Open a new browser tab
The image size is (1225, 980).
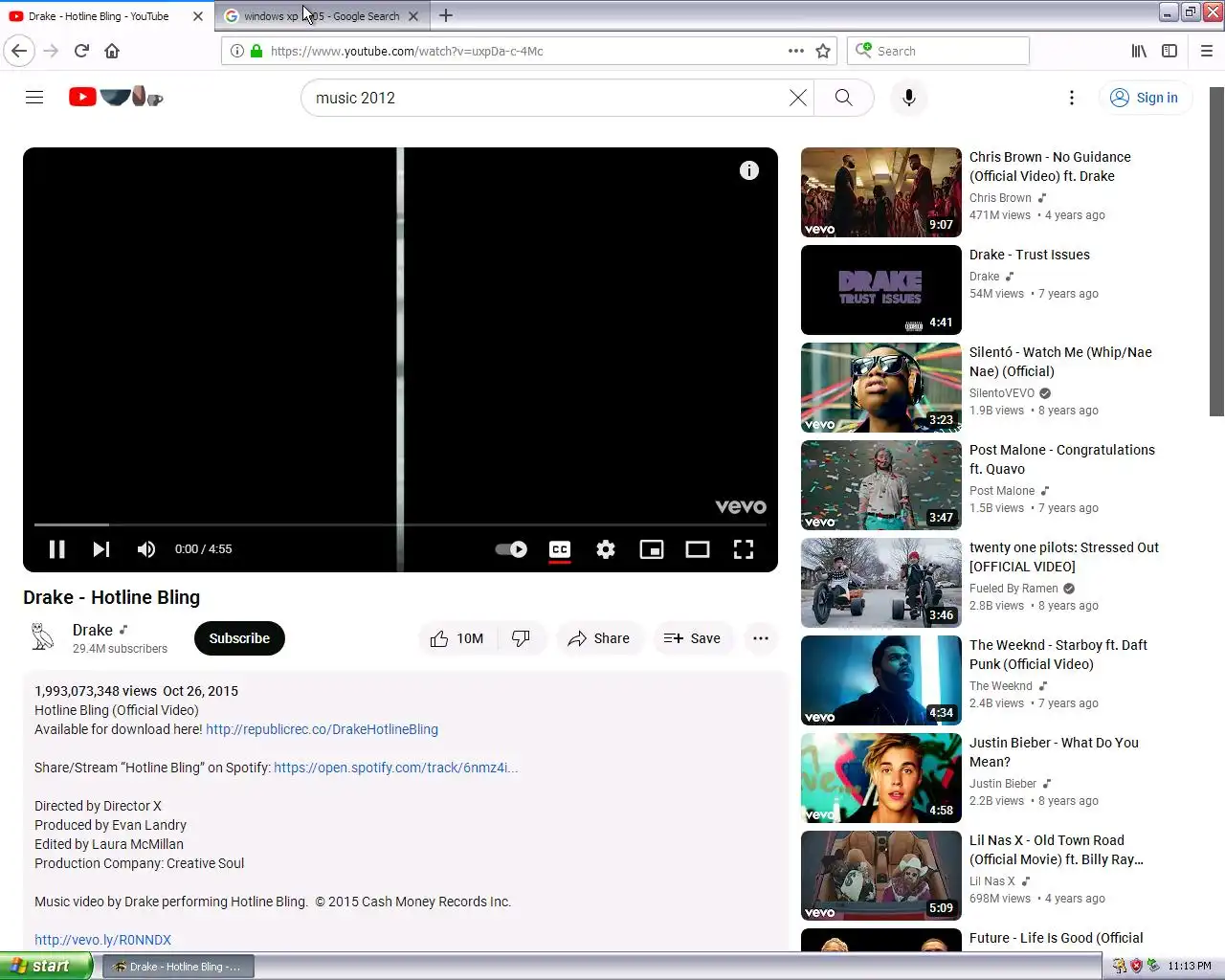point(446,15)
